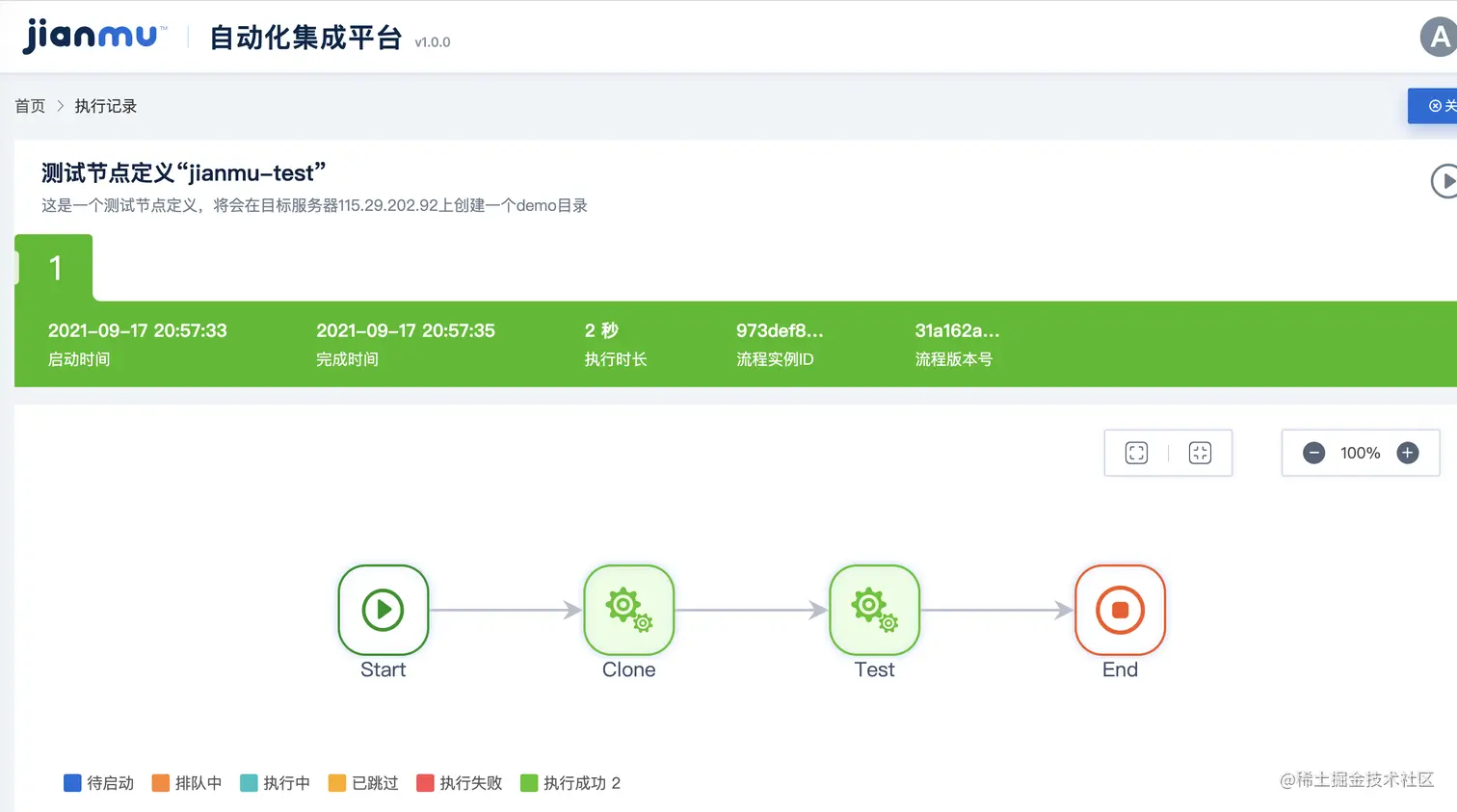Click the Test node label
This screenshot has width=1457, height=812.
(x=875, y=669)
